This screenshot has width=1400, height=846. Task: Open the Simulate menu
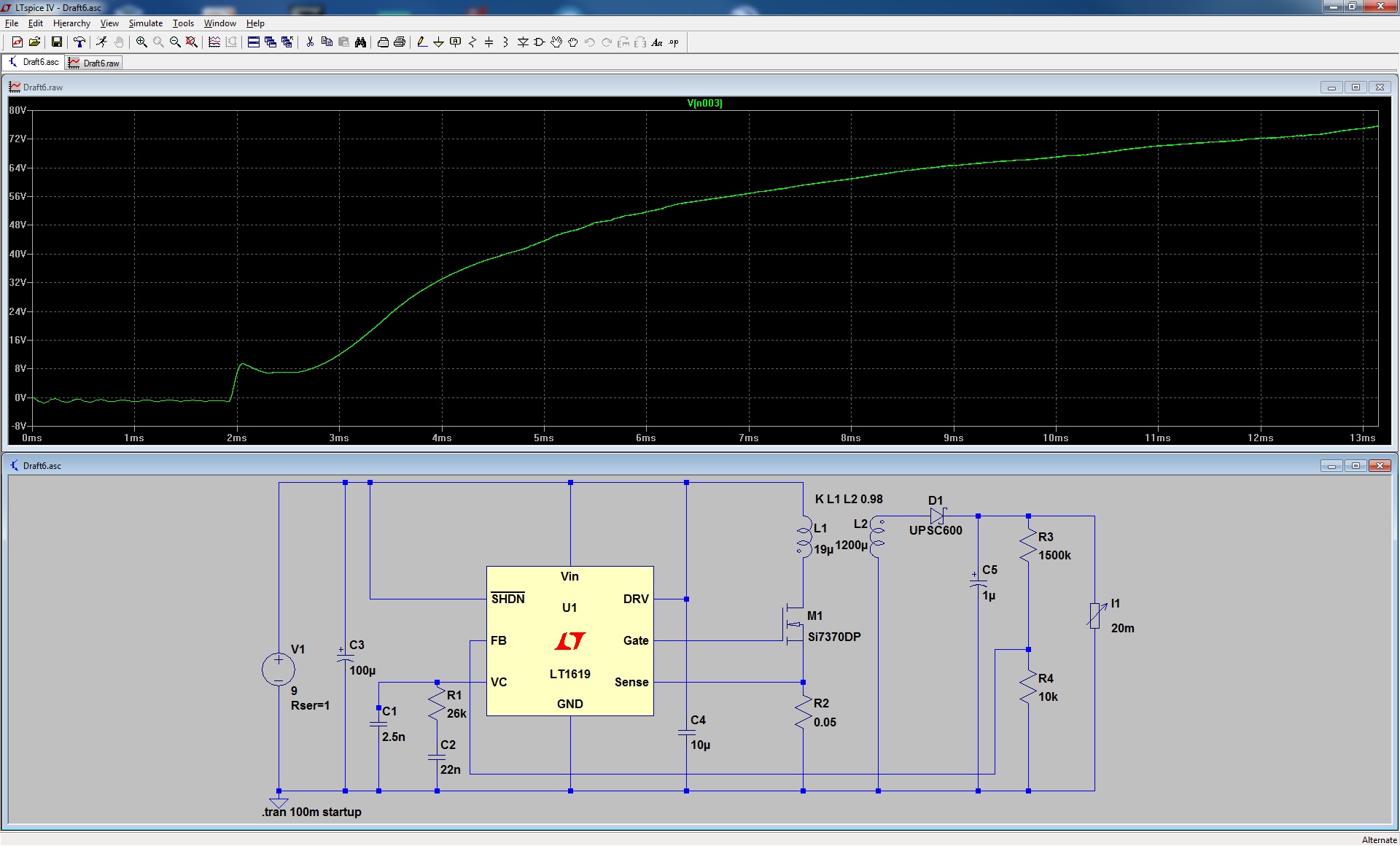point(146,23)
